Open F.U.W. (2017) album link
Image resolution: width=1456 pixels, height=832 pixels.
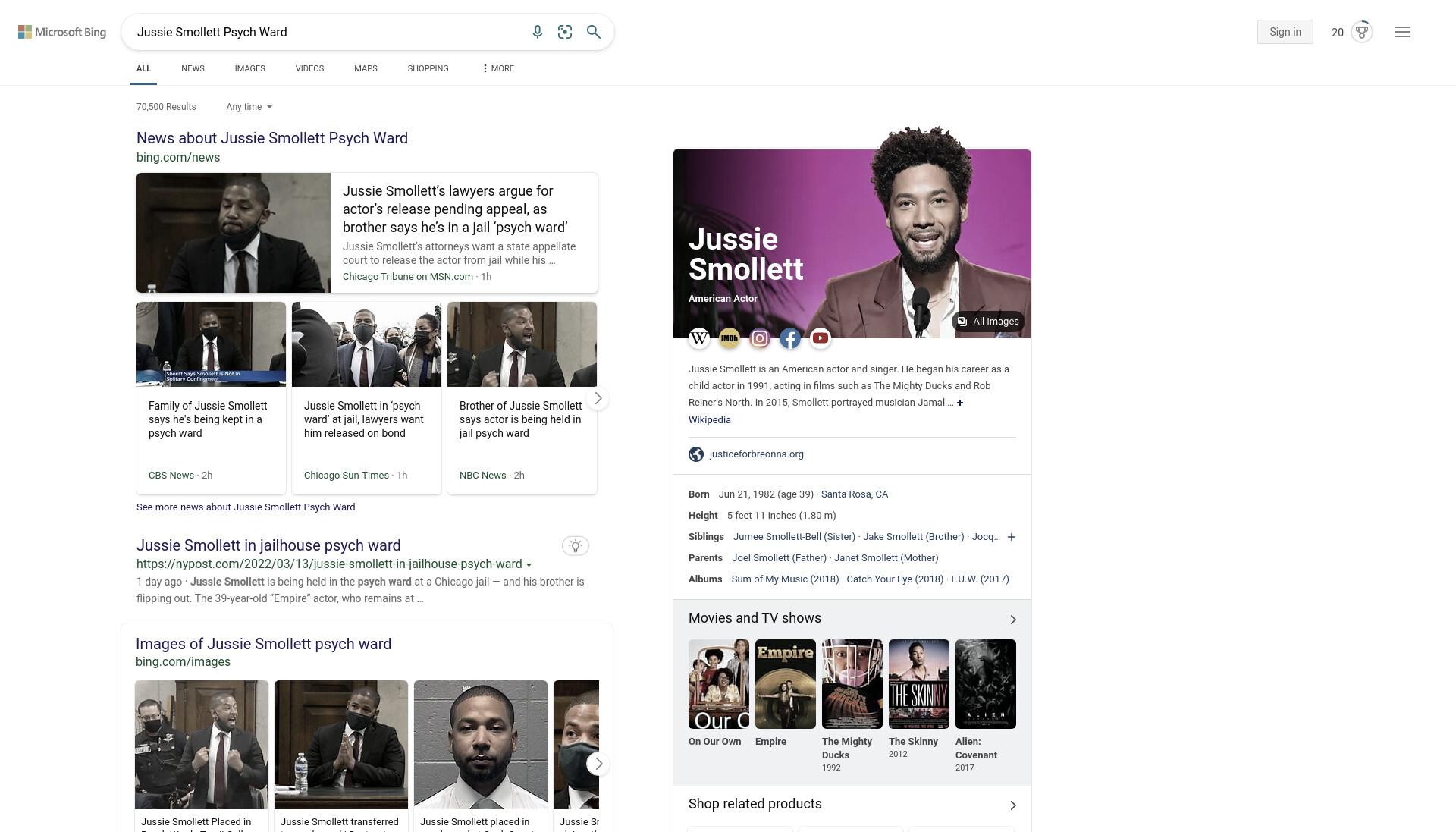(x=980, y=579)
